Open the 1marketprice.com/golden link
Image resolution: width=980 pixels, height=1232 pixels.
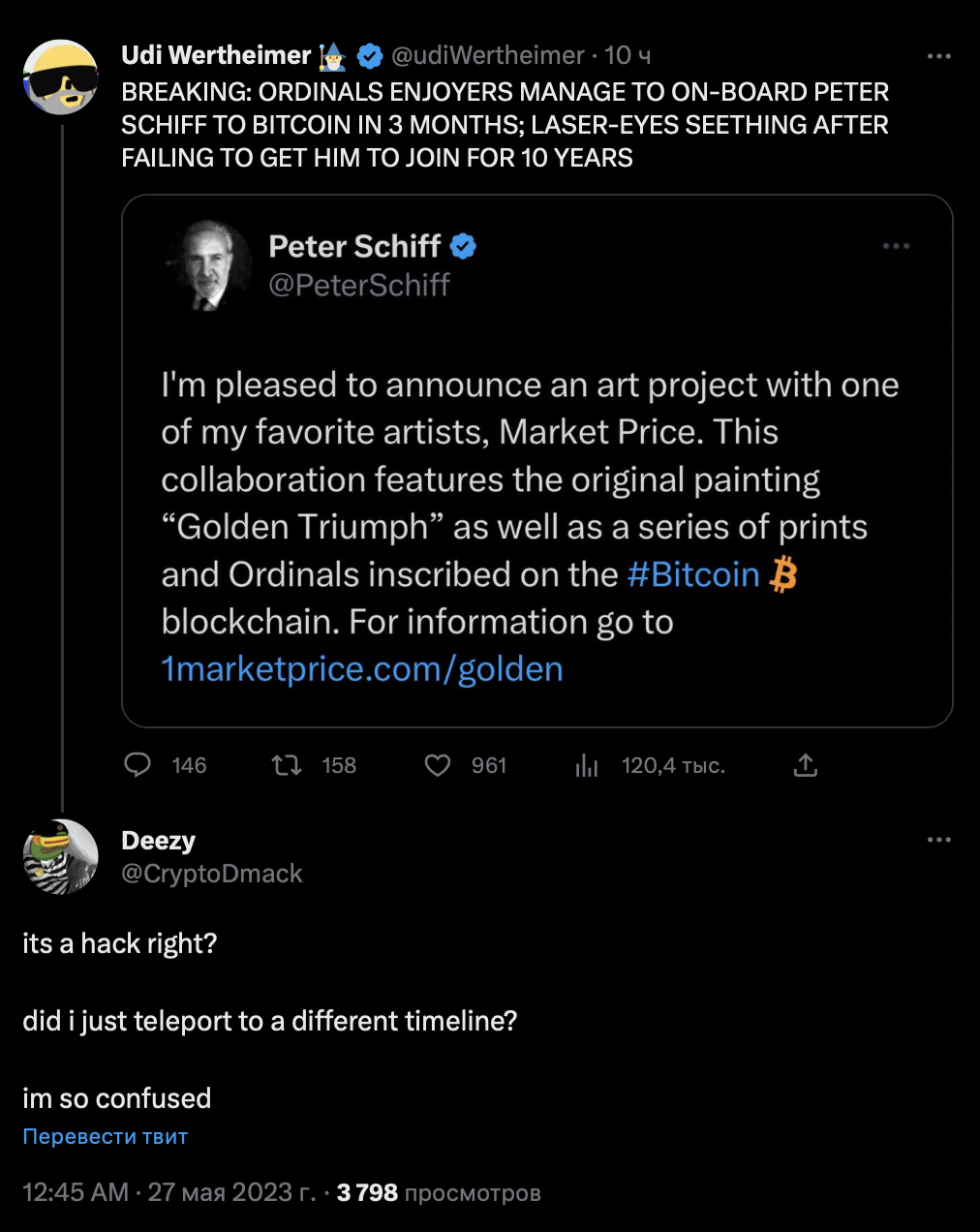[x=362, y=669]
